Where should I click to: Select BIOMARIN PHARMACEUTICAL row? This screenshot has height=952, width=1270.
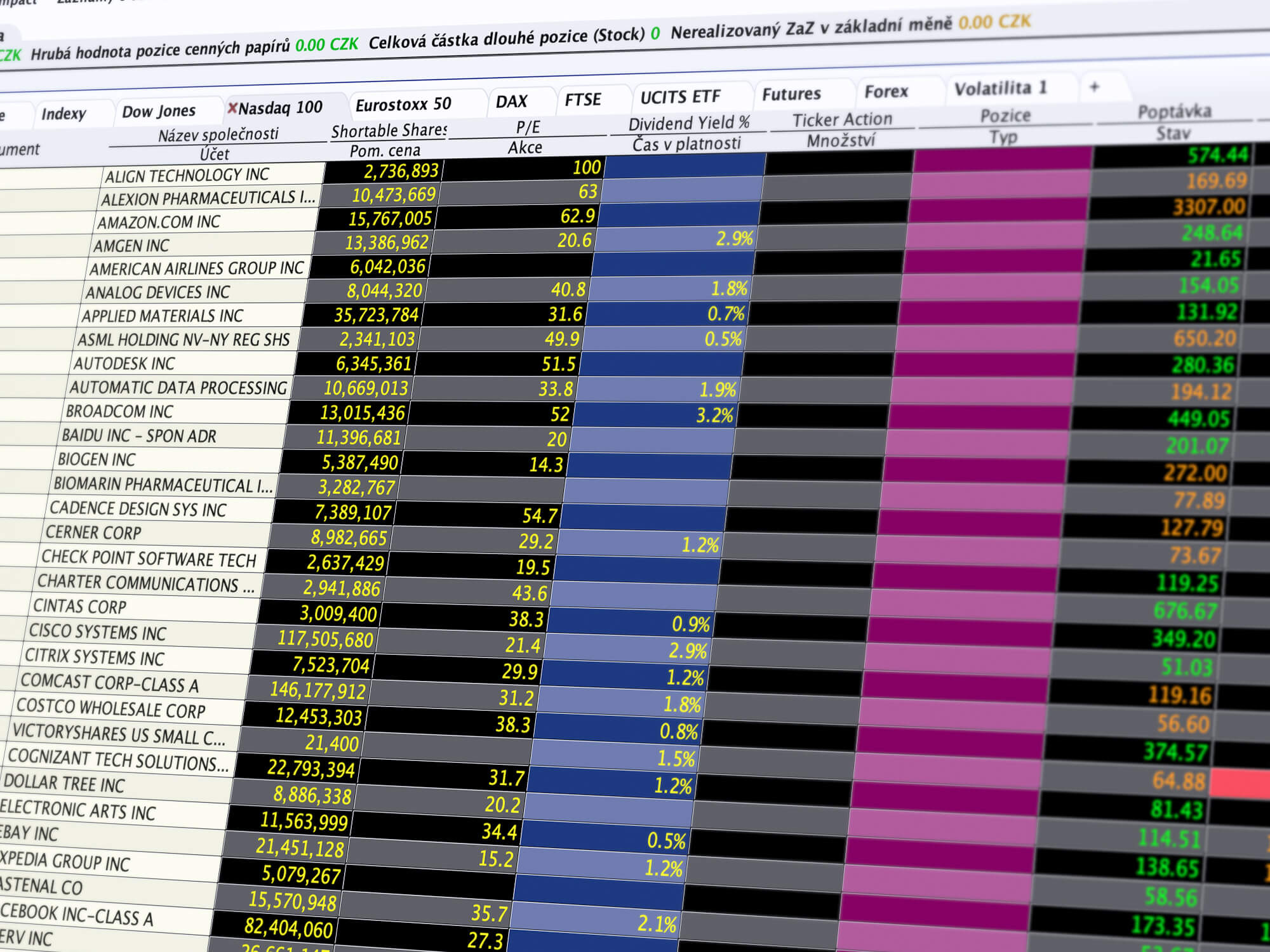pos(163,485)
